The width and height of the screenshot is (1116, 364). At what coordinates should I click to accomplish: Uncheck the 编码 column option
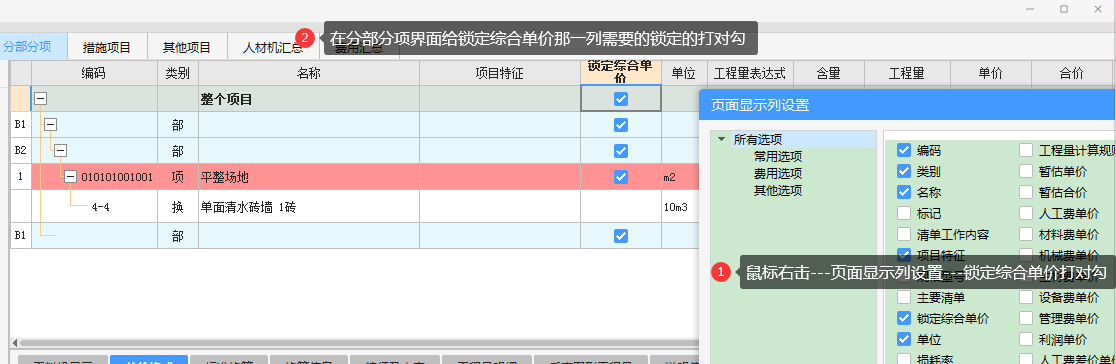point(904,150)
